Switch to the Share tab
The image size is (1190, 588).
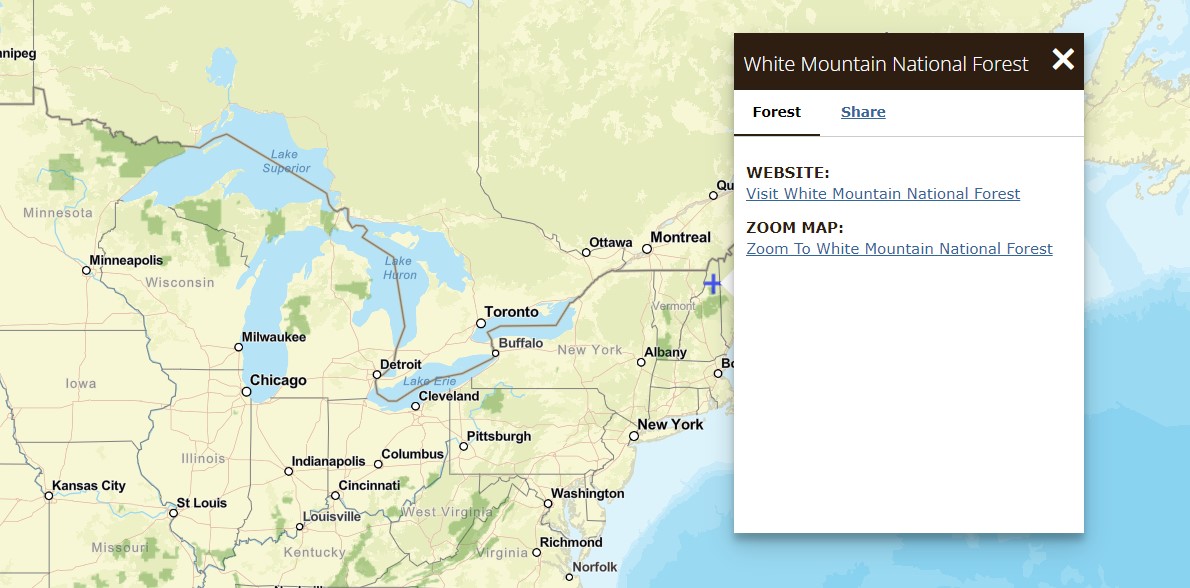863,112
